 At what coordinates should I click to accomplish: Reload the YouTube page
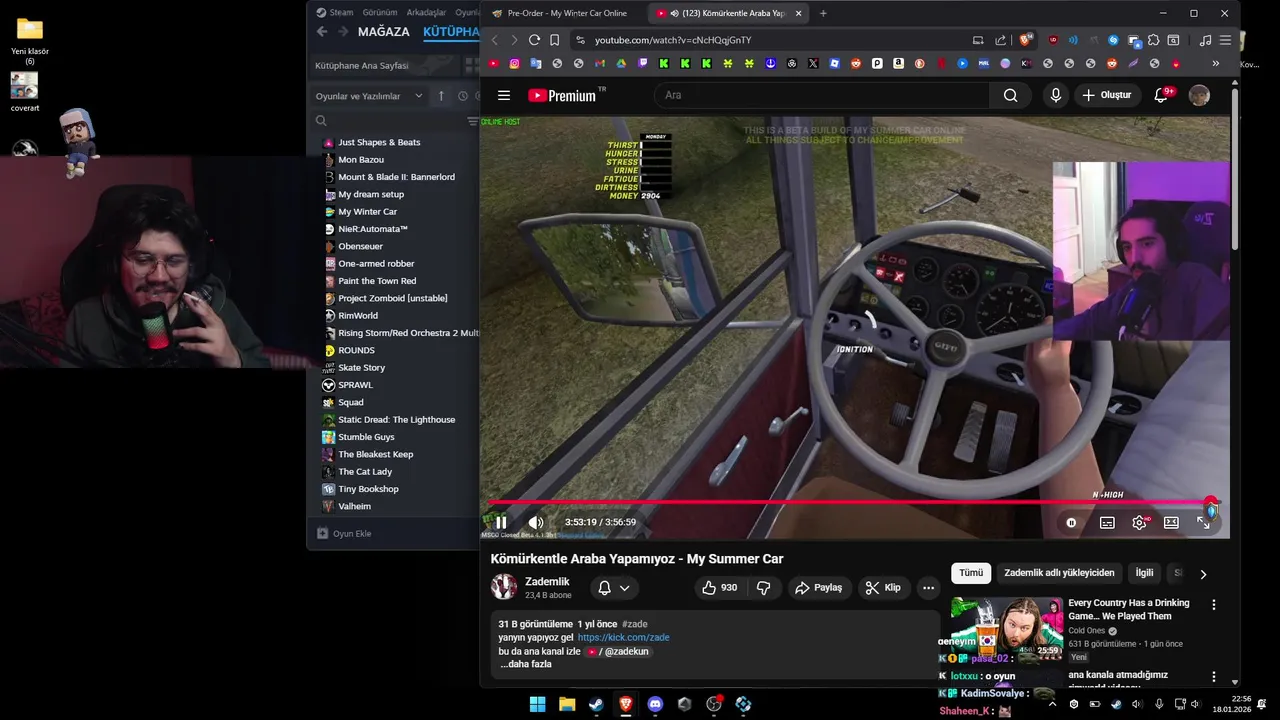(534, 40)
